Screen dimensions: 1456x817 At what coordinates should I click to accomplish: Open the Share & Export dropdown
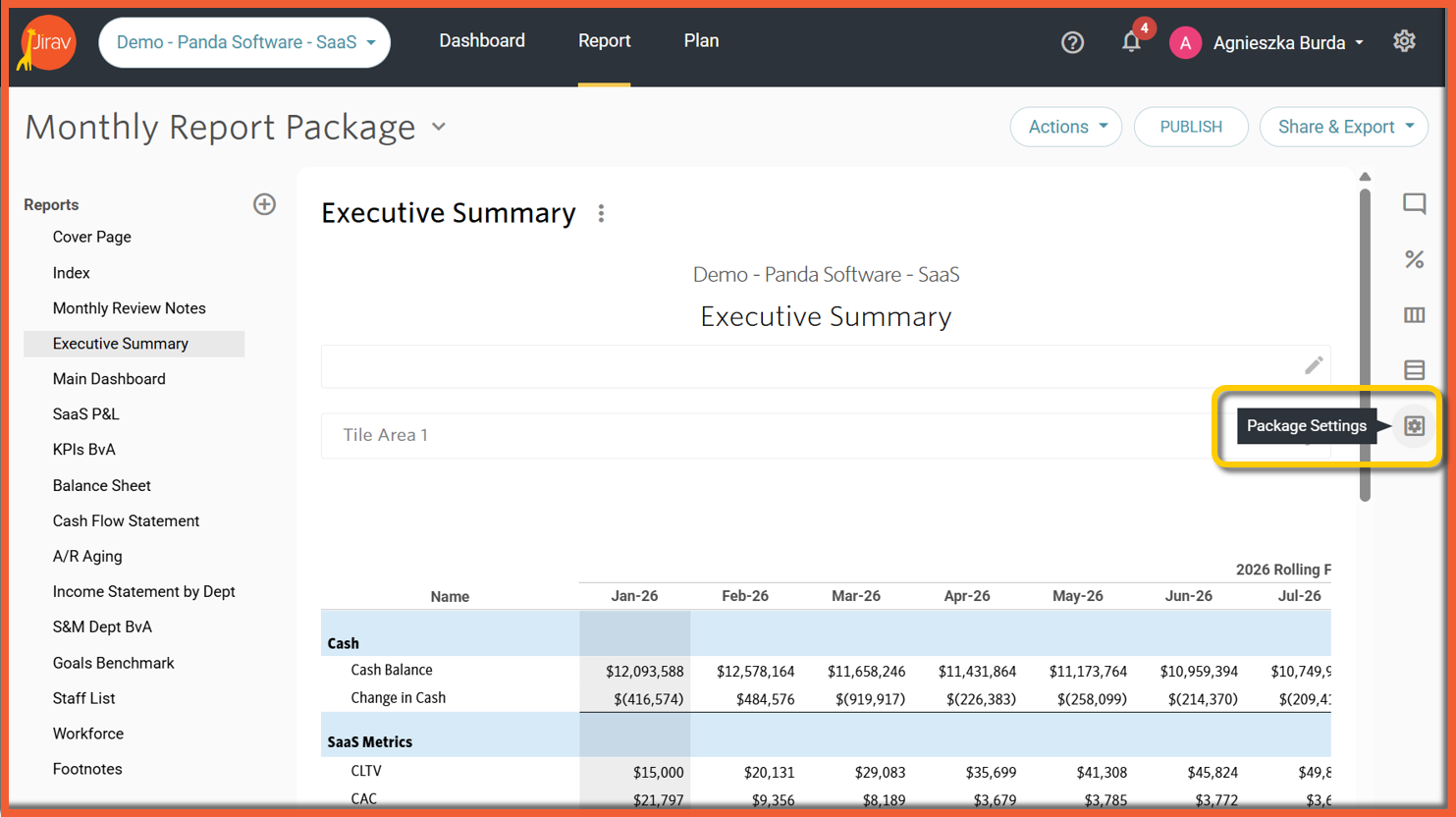click(x=1344, y=127)
